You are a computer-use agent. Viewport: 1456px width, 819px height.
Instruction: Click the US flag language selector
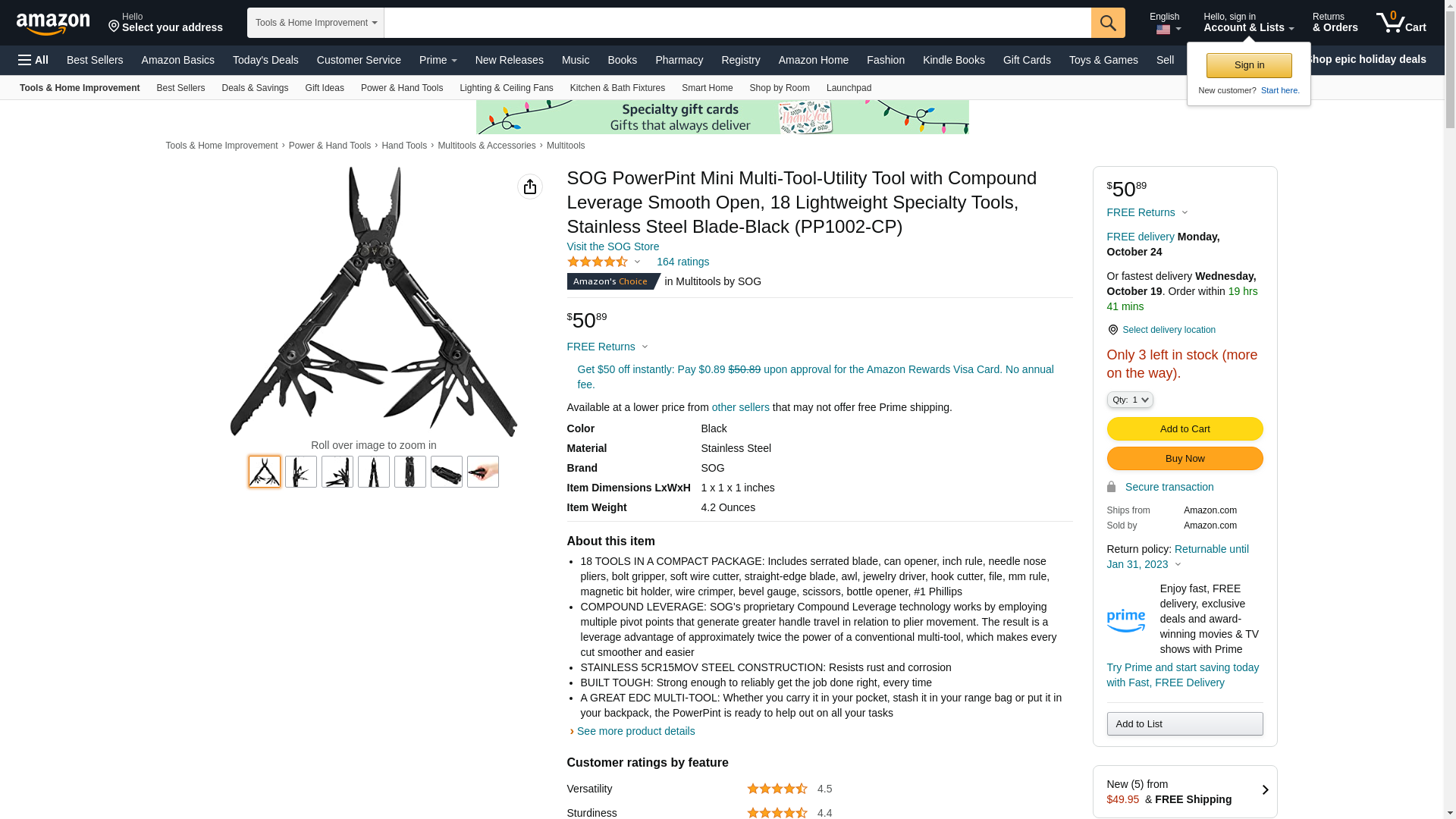click(1163, 30)
